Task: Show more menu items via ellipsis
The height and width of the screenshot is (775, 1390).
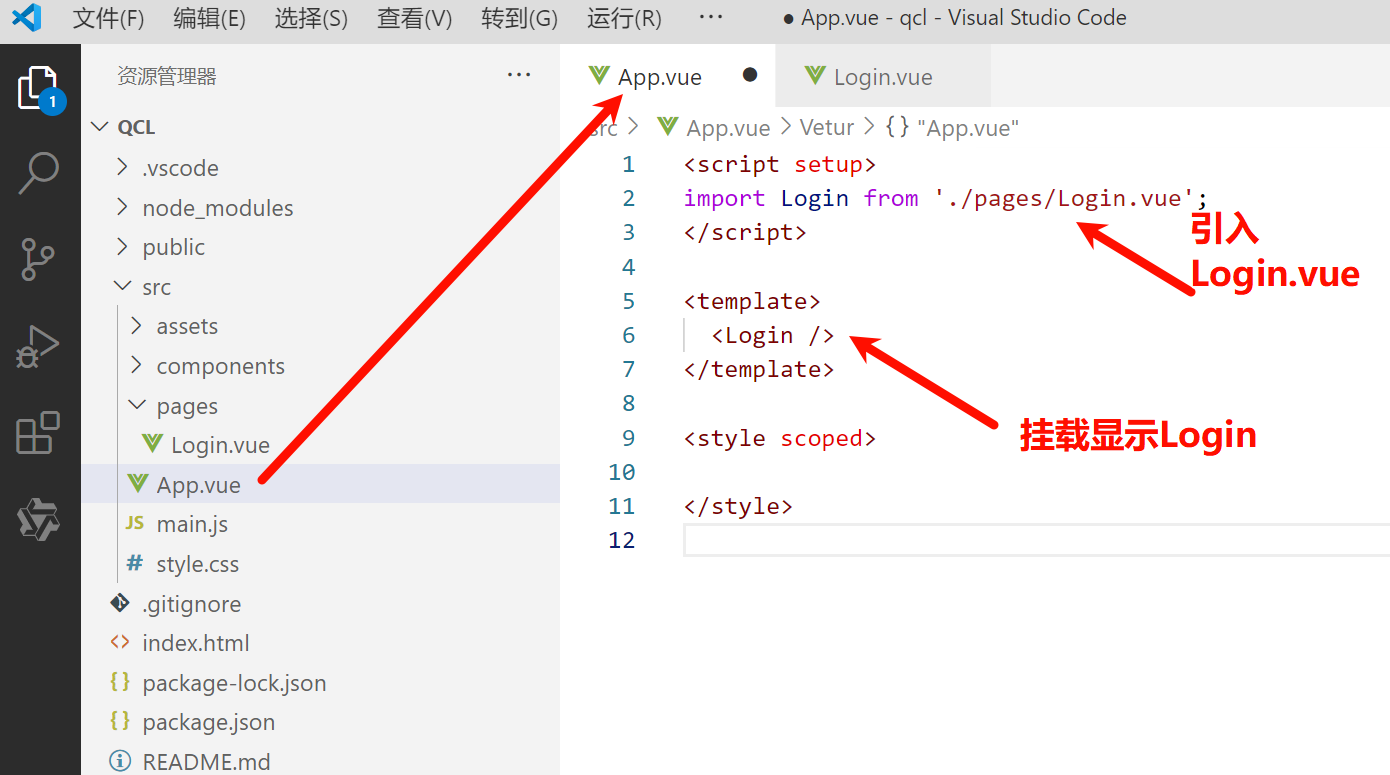Action: point(710,17)
